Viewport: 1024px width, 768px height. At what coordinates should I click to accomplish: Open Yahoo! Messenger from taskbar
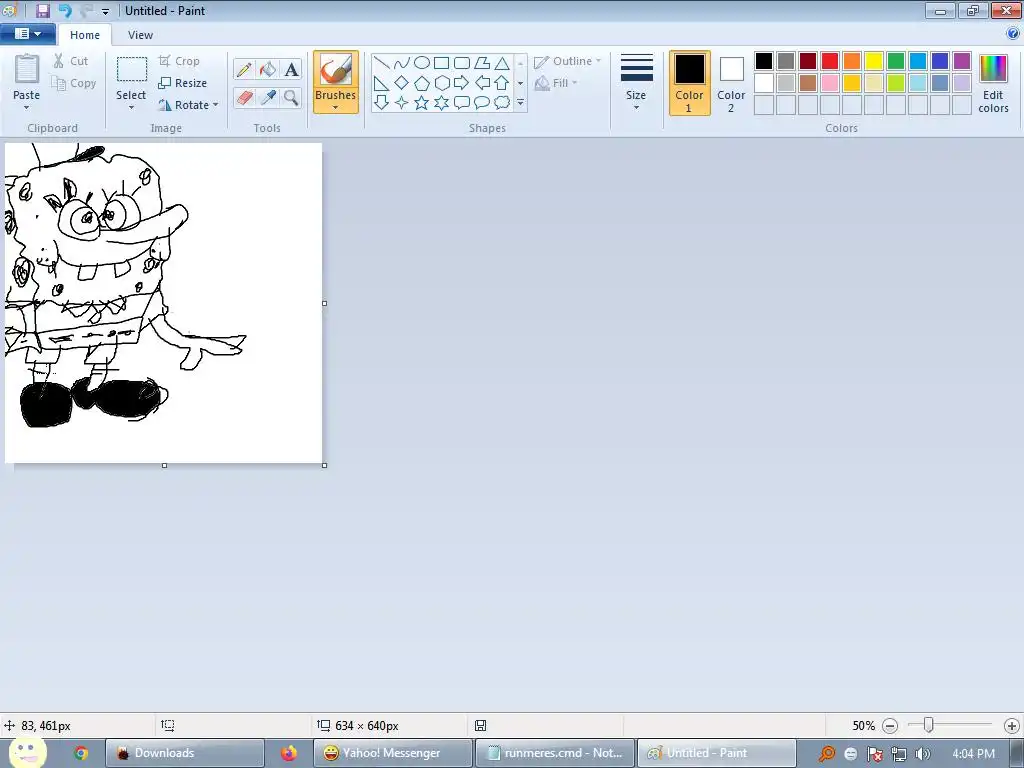click(392, 753)
